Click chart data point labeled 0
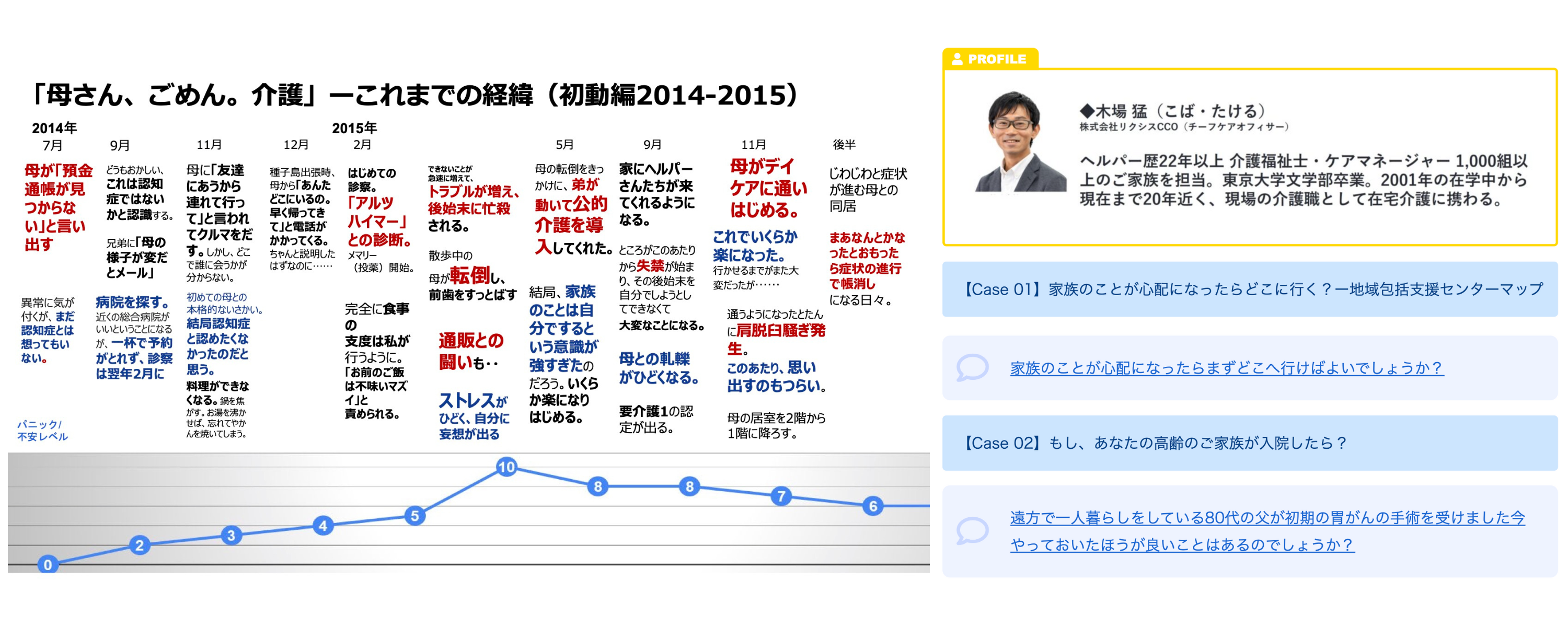This screenshot has width=1568, height=627. tap(48, 564)
